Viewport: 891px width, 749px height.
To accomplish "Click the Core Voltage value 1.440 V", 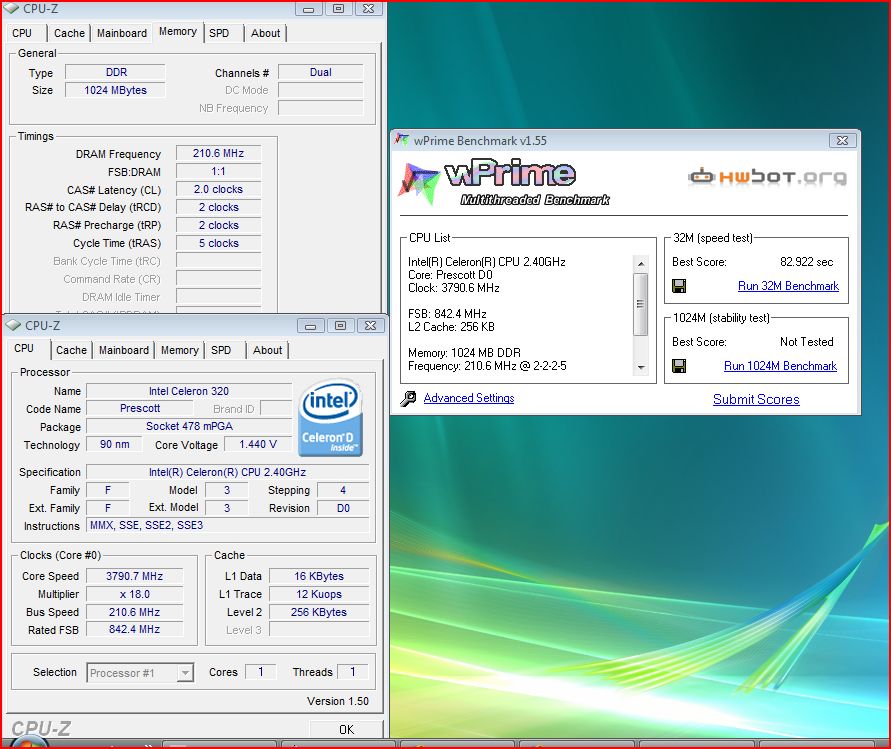I will (258, 444).
